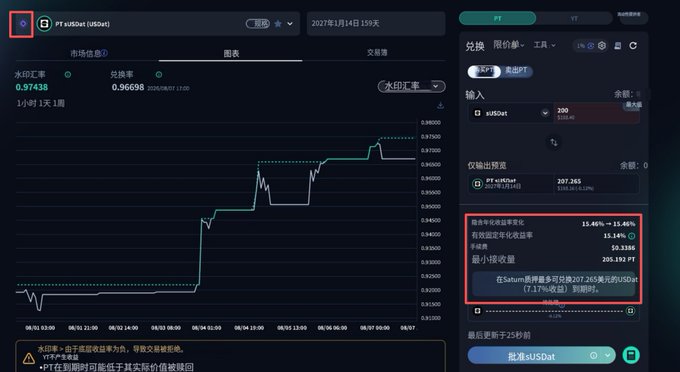The height and width of the screenshot is (372, 680).
Task: Open swap settings via the gear icon
Action: tap(602, 46)
